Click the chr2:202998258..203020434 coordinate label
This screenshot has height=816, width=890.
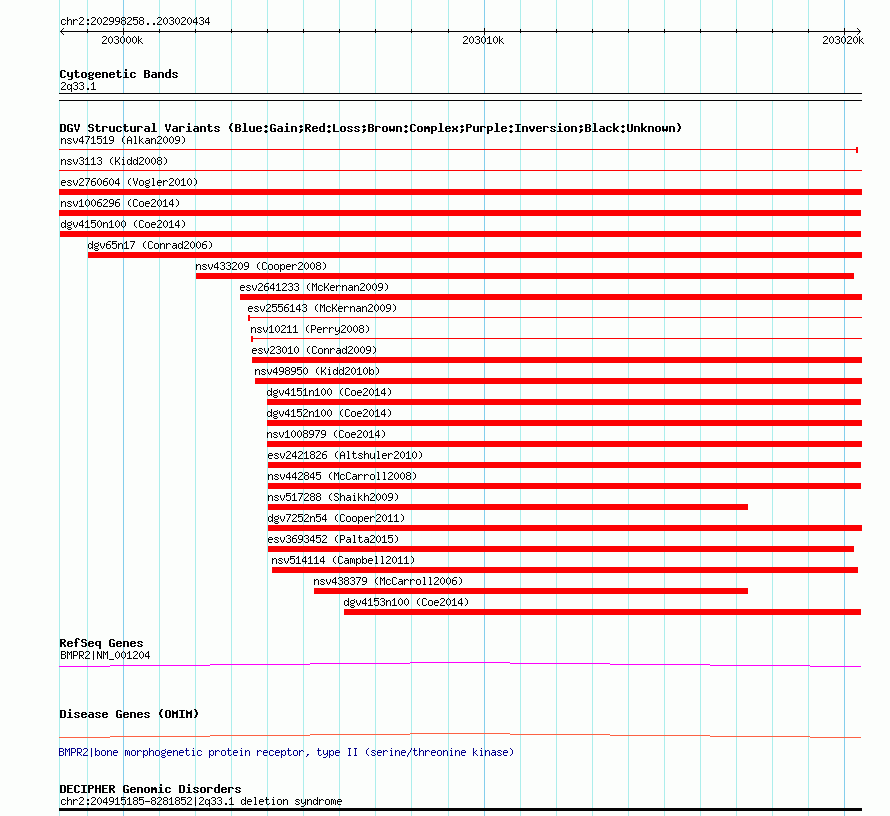pyautogui.click(x=135, y=21)
